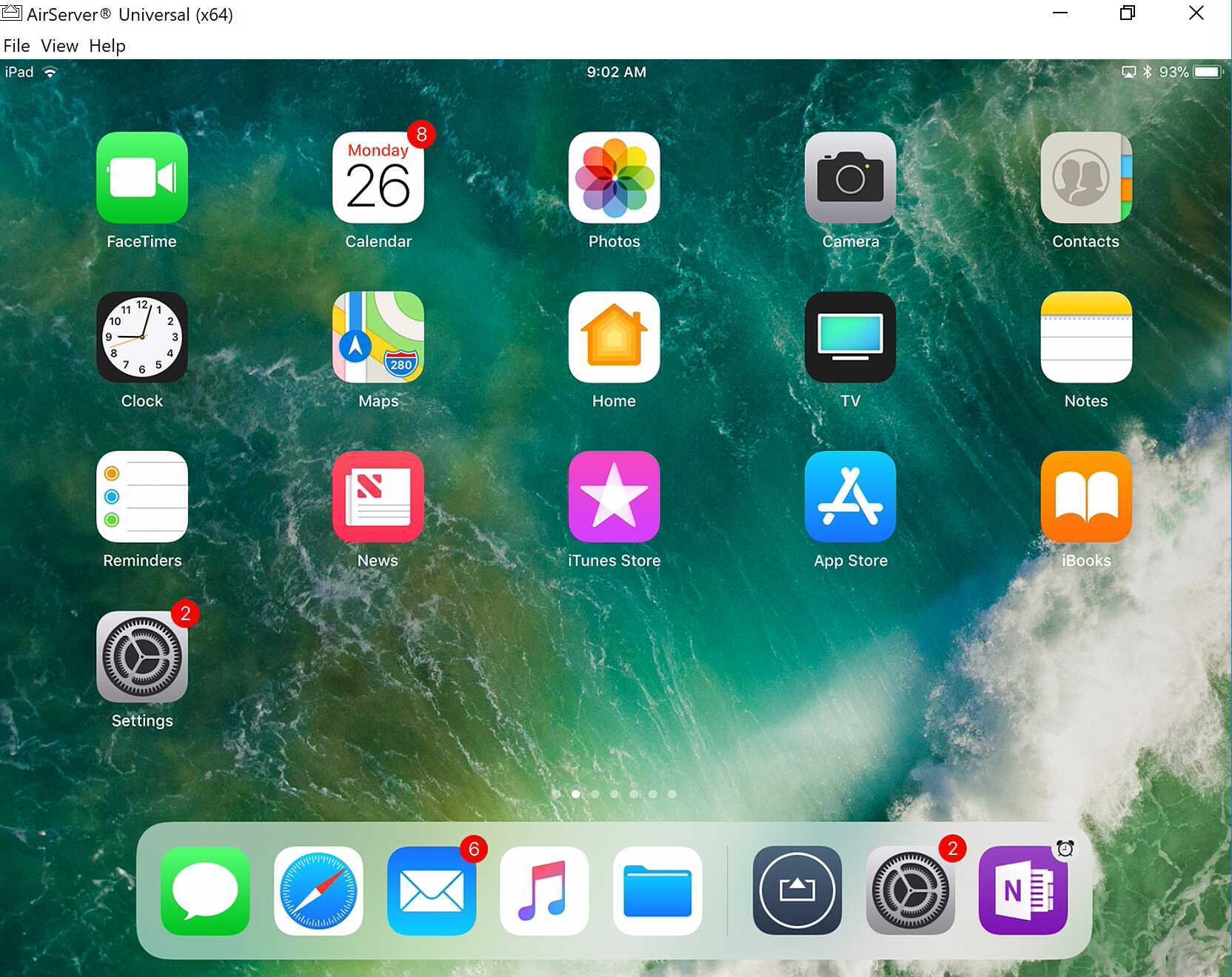Open FaceTime
The image size is (1232, 977).
tap(142, 178)
